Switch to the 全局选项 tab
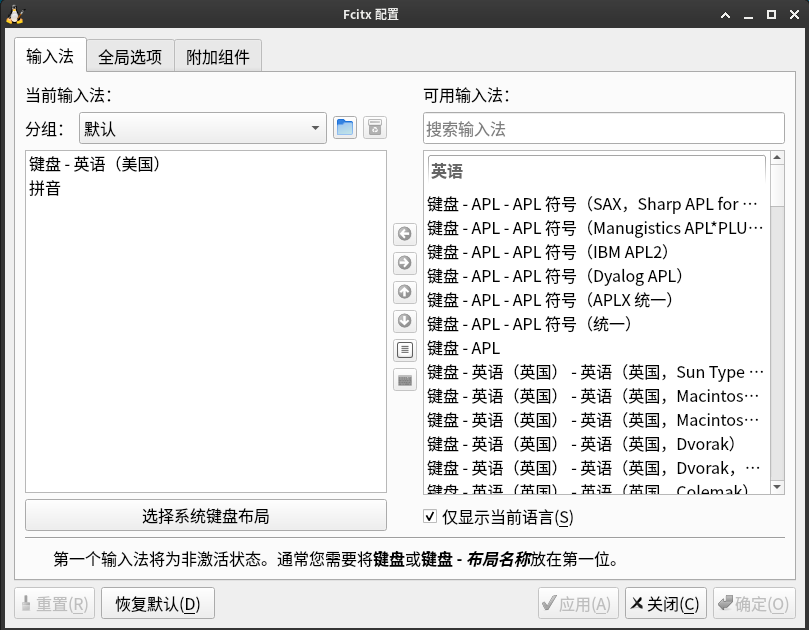The height and width of the screenshot is (630, 809). [130, 56]
